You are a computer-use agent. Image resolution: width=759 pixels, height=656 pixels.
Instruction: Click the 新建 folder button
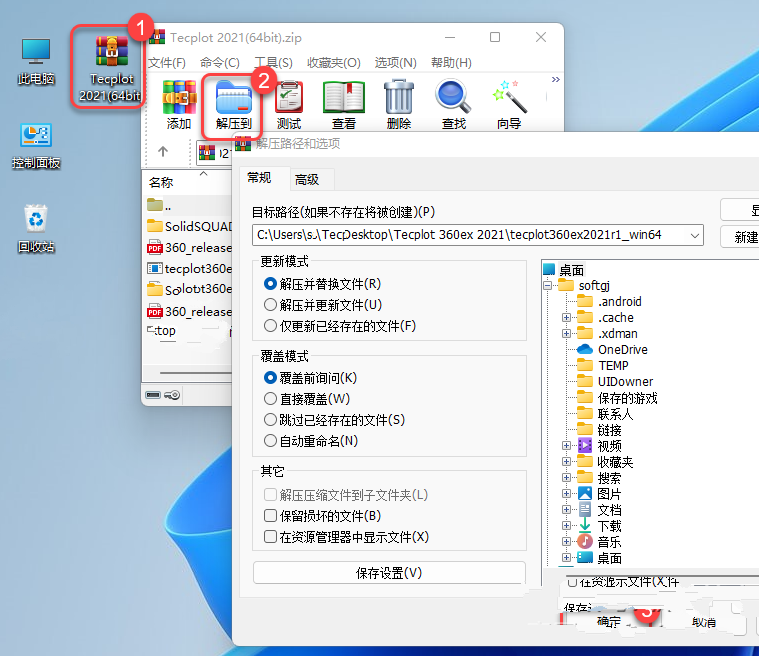(x=741, y=237)
